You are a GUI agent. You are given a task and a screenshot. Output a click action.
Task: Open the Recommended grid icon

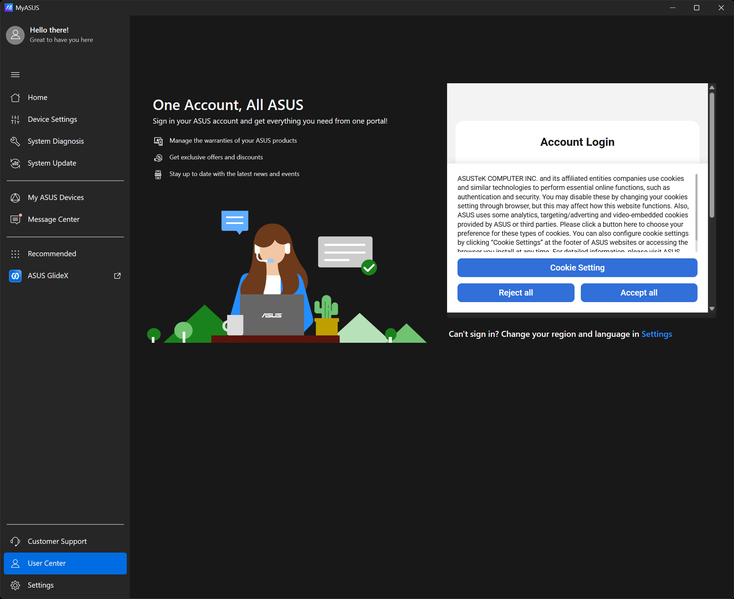pyautogui.click(x=15, y=254)
